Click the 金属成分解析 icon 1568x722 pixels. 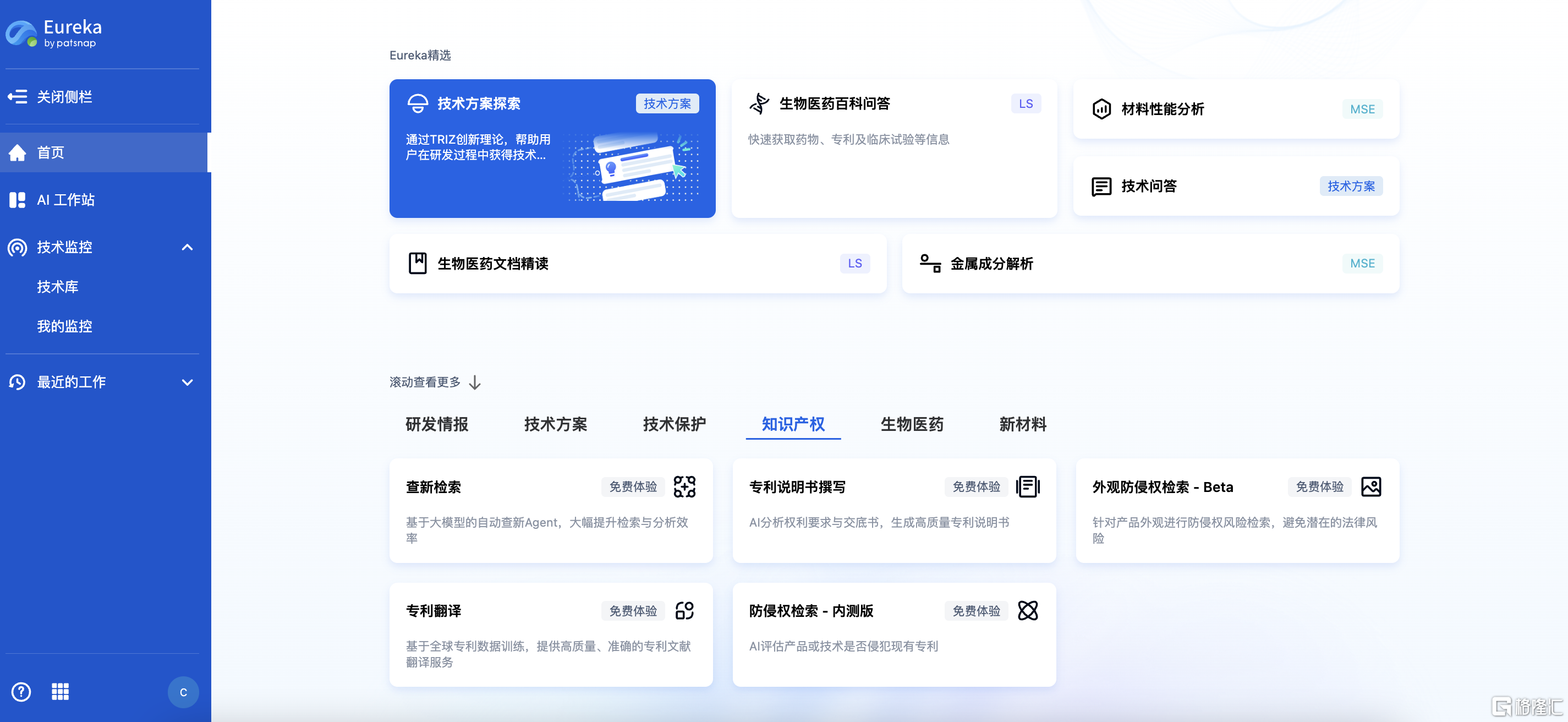(x=930, y=264)
